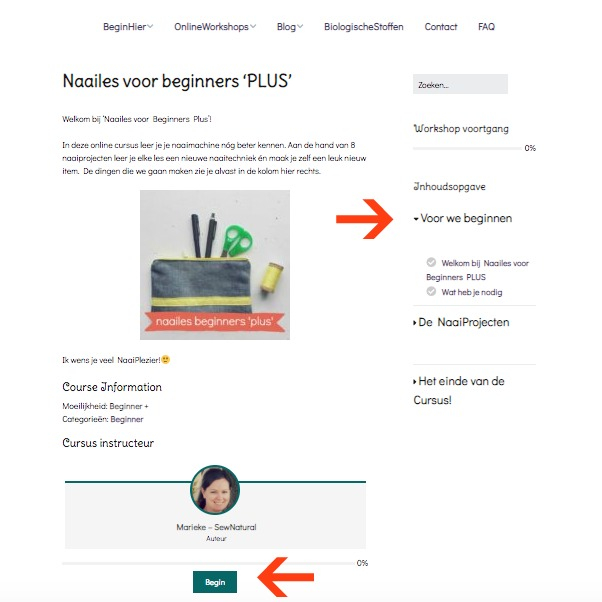Click the smiley emoji after NaaiPlezier
The height and width of the screenshot is (602, 602).
(x=165, y=360)
